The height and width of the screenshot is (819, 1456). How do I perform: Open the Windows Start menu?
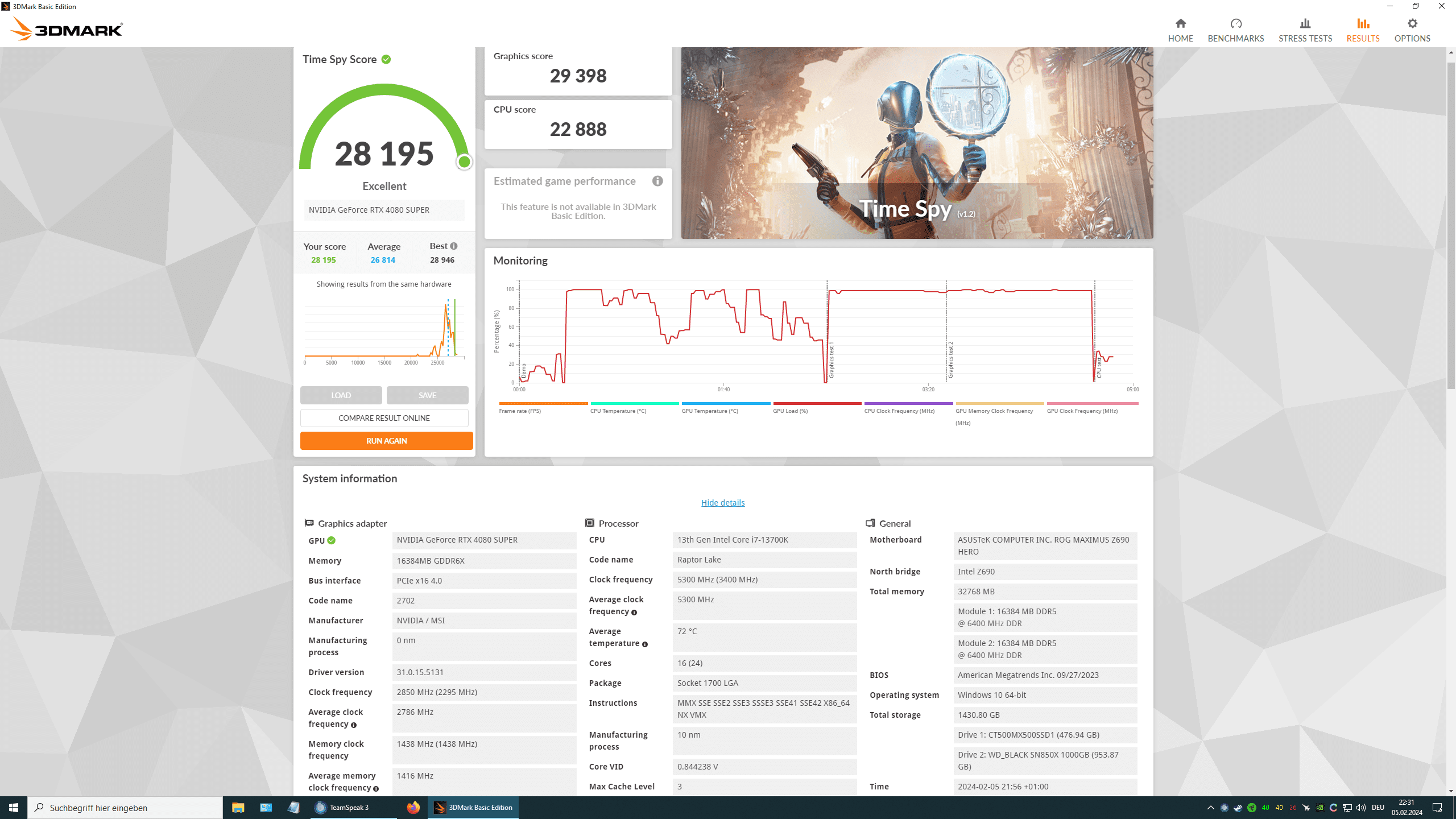pos(14,808)
